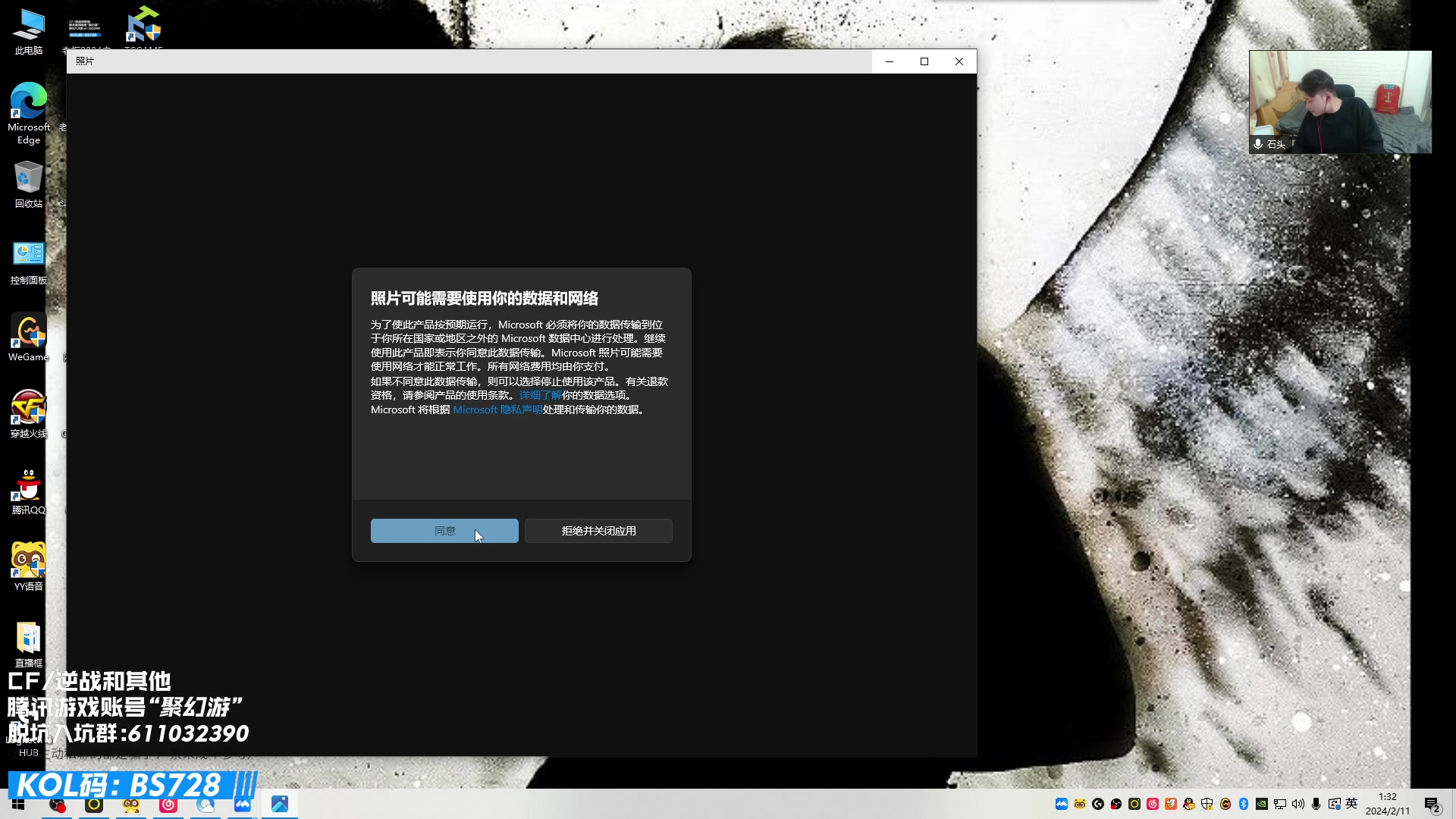Select the Microsoft Edge desktop icon
Image resolution: width=1456 pixels, height=819 pixels.
[x=29, y=113]
